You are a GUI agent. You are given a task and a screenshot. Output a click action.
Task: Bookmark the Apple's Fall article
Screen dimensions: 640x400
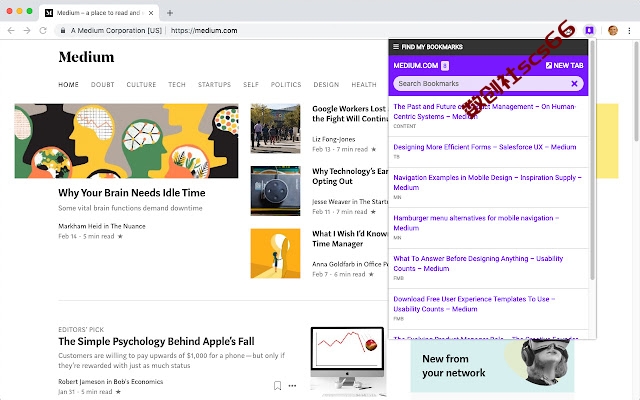[278, 385]
